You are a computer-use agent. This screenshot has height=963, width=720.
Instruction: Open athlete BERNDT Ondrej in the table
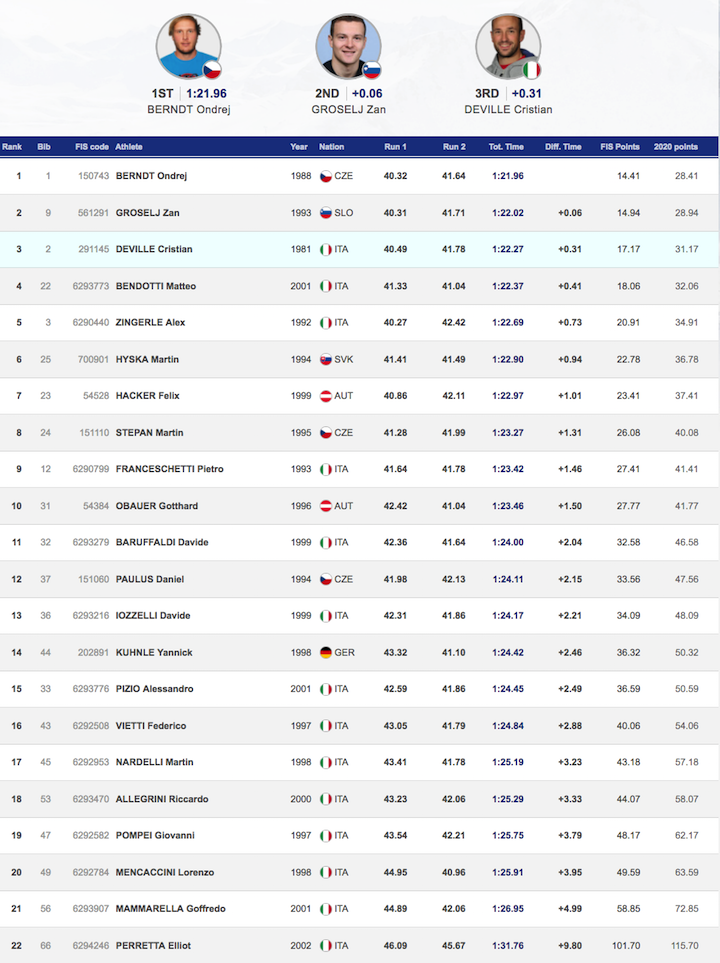tap(151, 176)
